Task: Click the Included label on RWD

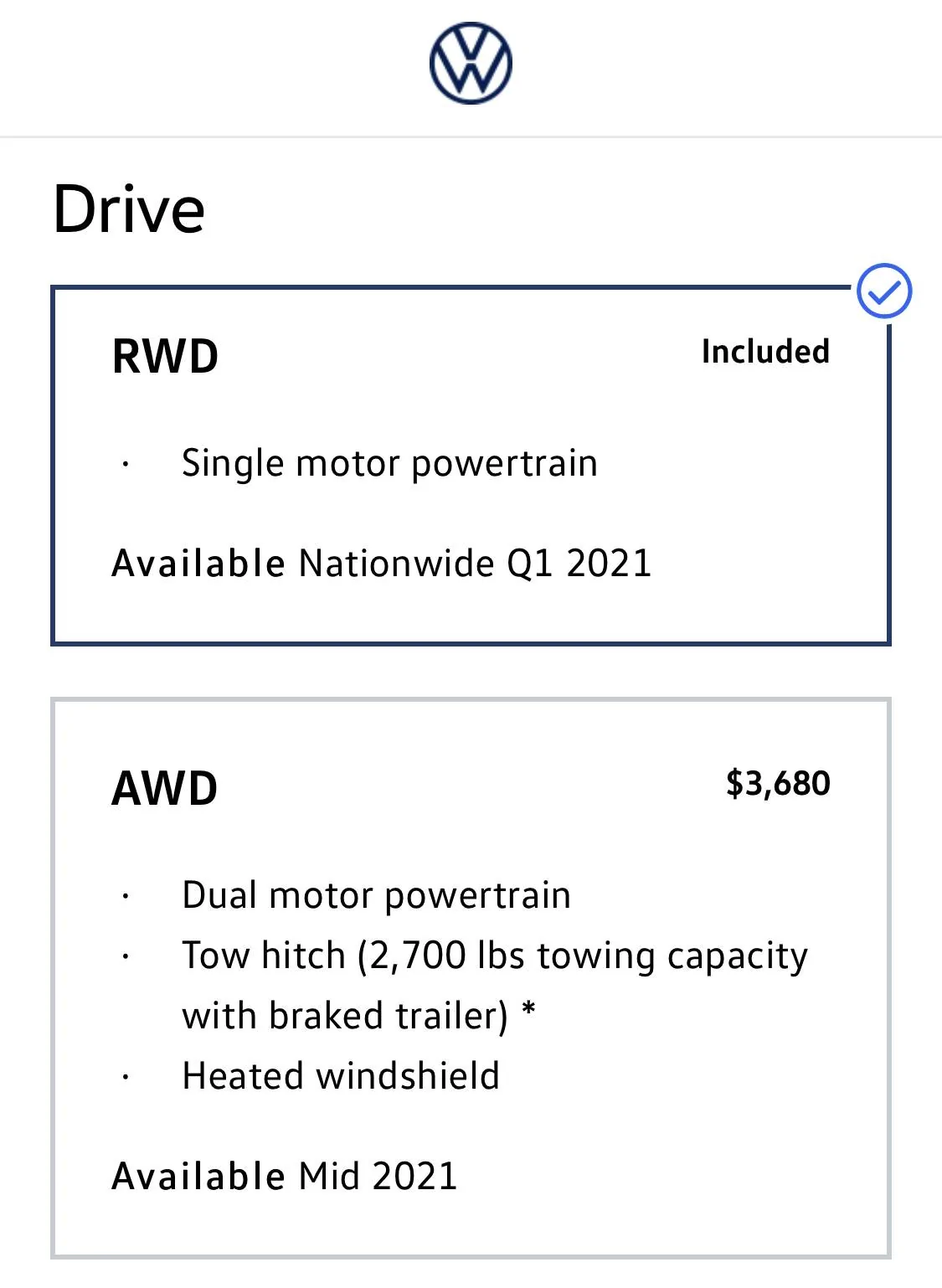Action: pyautogui.click(x=765, y=352)
